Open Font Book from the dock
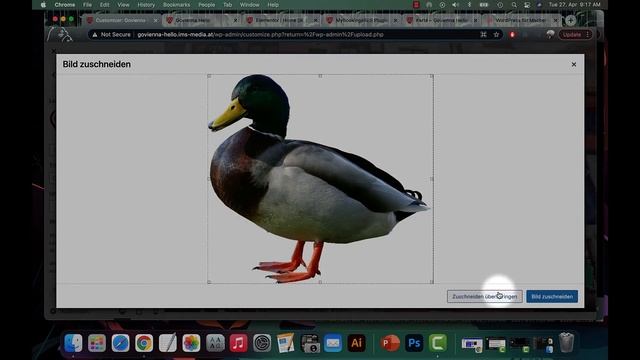Viewport: 640px width, 360px height. point(215,343)
